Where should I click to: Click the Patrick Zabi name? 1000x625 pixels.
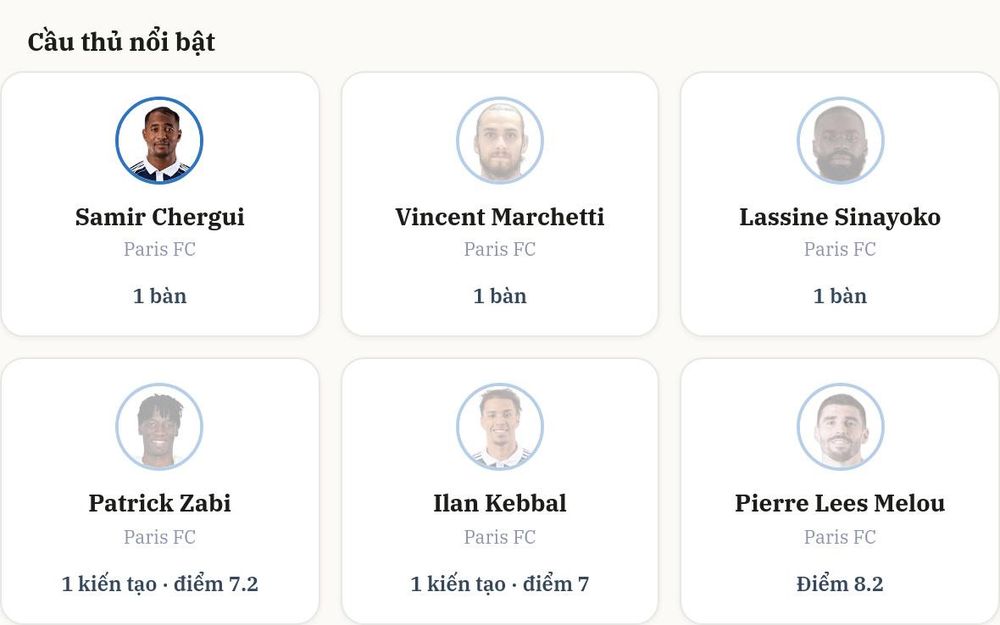point(159,503)
